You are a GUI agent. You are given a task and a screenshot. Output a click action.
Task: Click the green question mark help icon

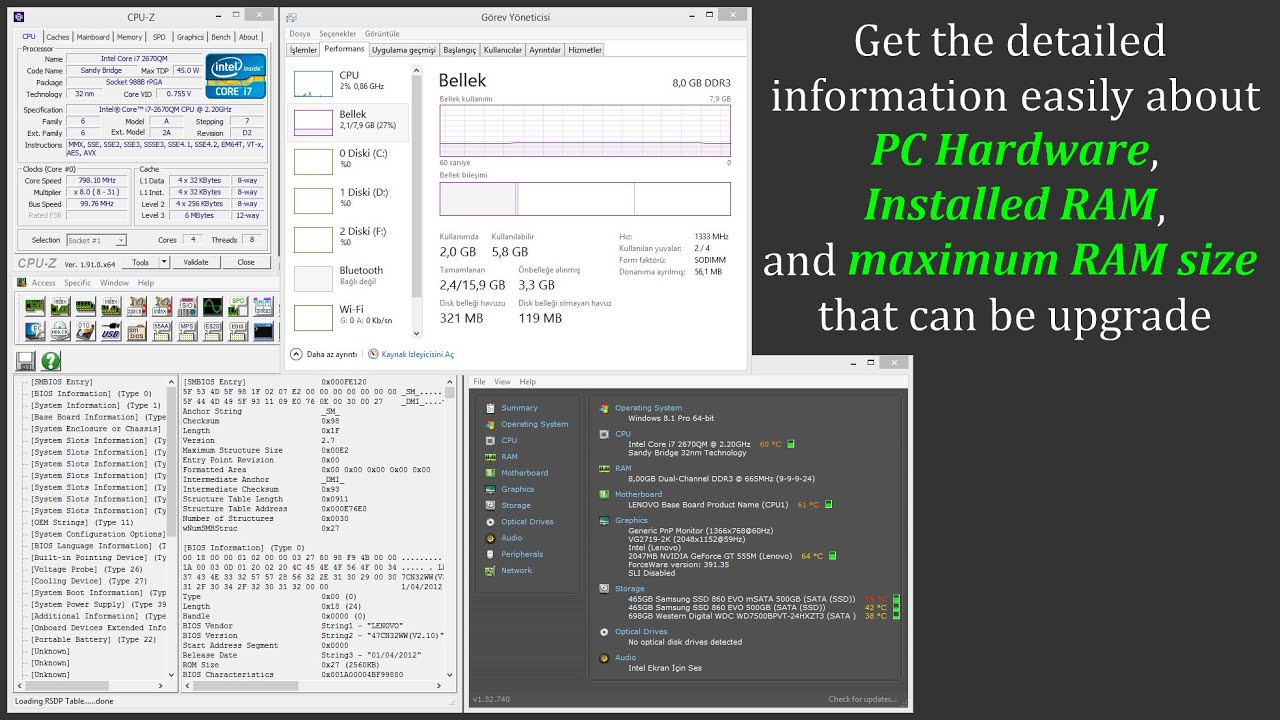[x=51, y=361]
